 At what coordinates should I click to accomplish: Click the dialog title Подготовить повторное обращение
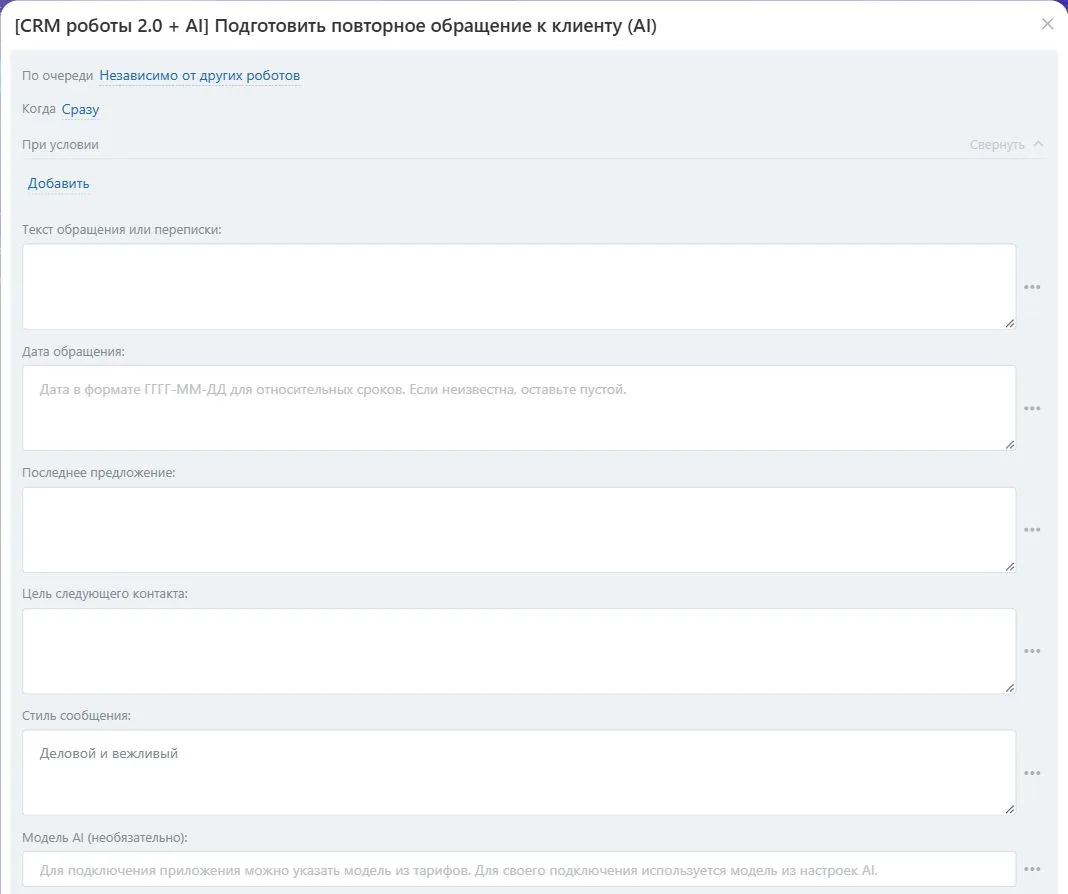point(336,26)
